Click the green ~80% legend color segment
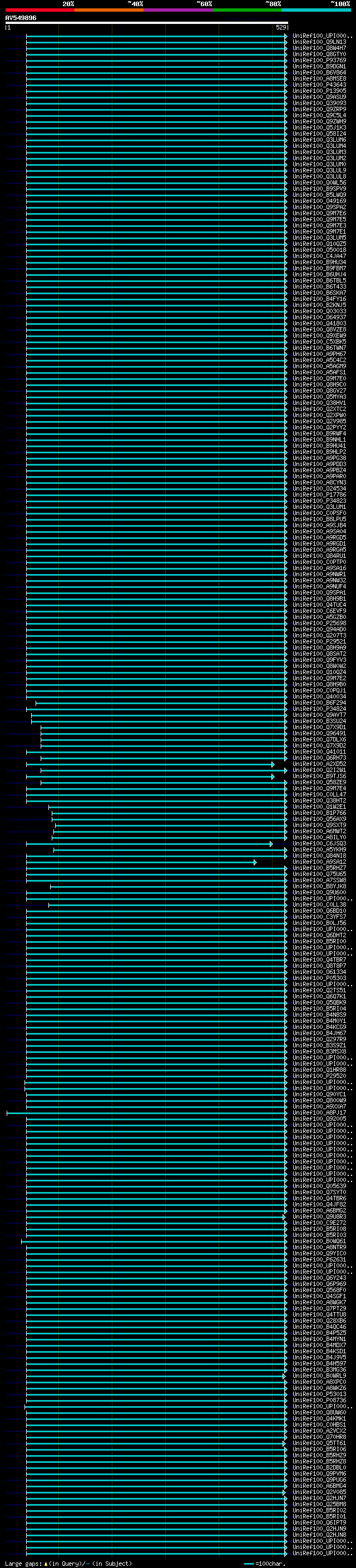The height and width of the screenshot is (1568, 356). tap(247, 10)
